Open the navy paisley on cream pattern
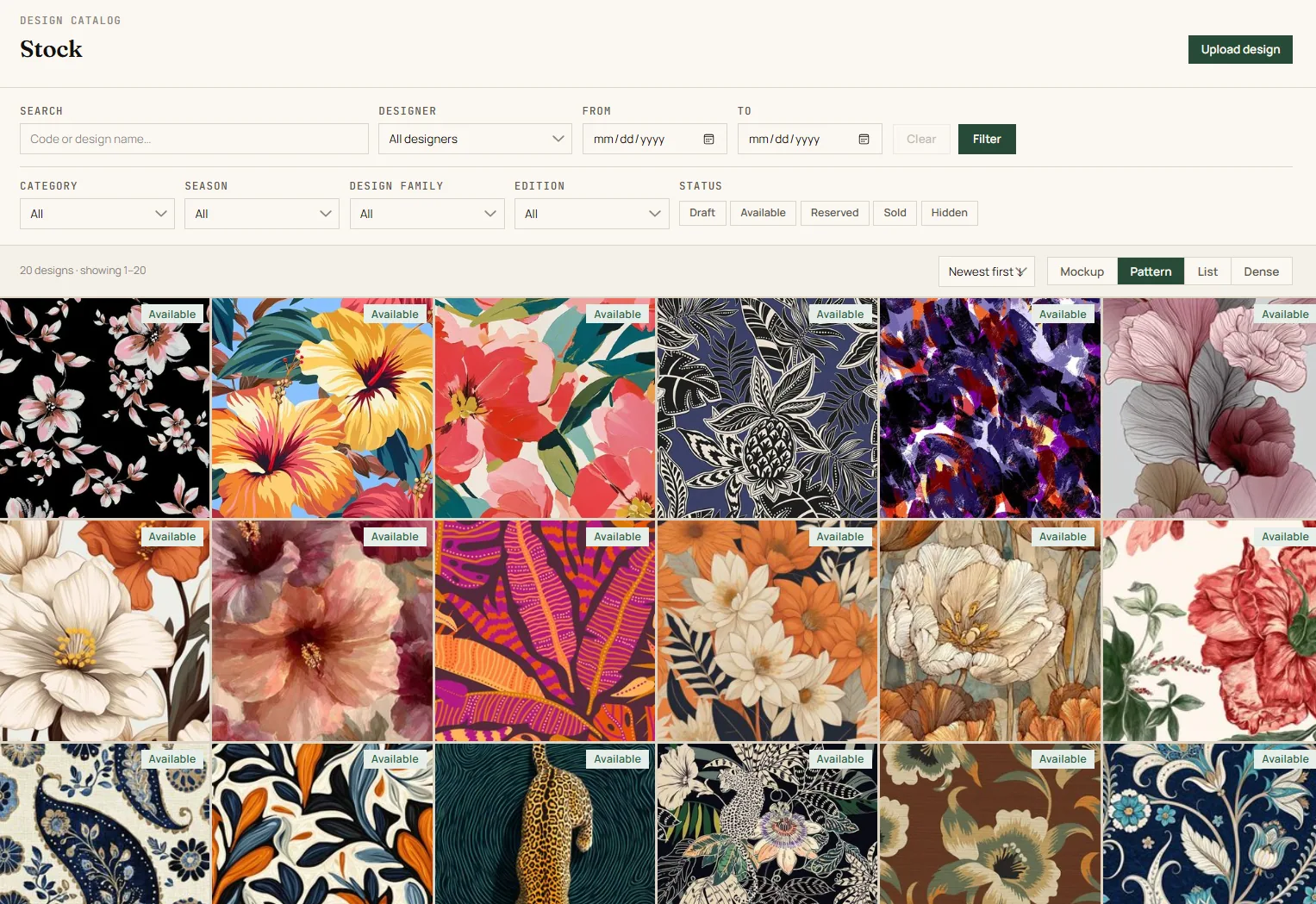1316x904 pixels. [104, 824]
